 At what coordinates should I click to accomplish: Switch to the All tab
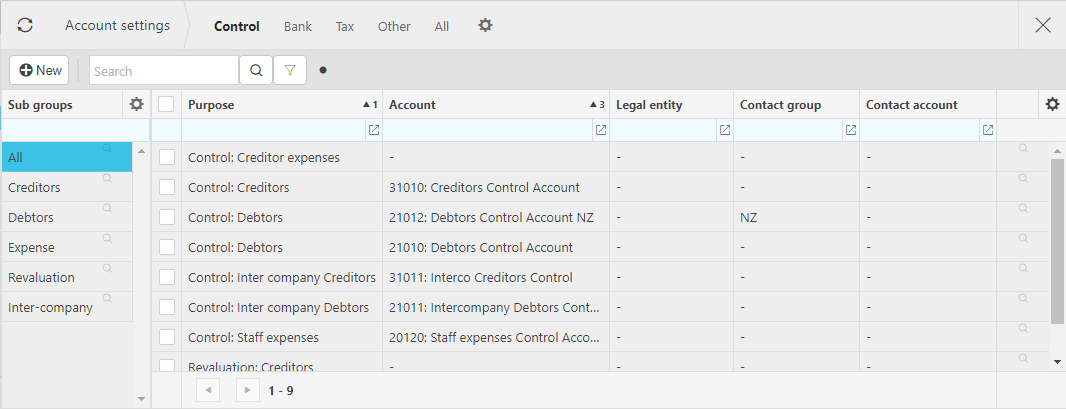click(442, 26)
